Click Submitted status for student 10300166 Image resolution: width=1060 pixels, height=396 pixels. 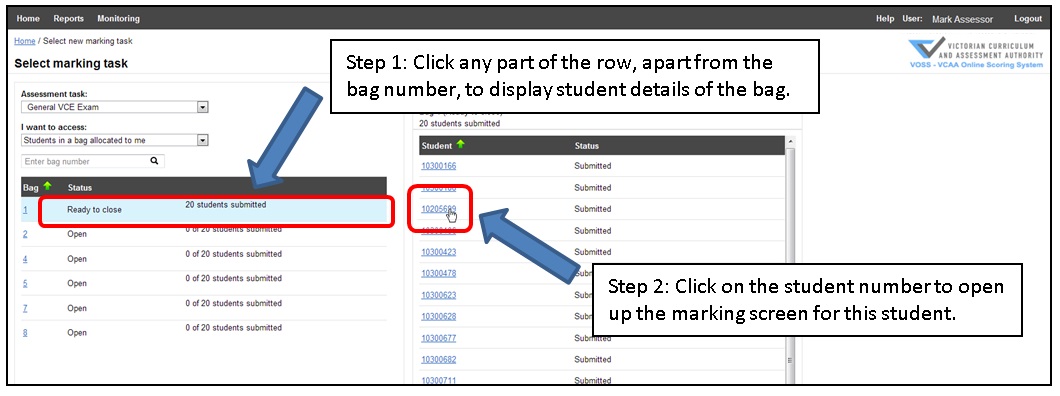(x=593, y=166)
